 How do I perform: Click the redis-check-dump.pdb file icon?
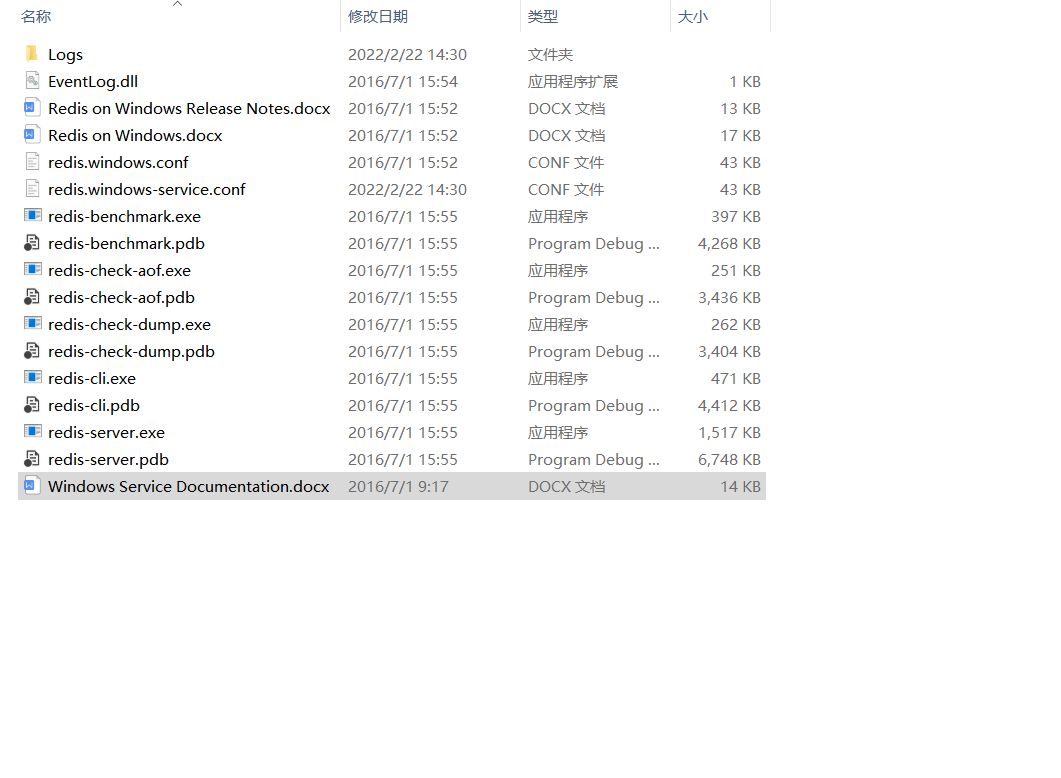point(32,351)
